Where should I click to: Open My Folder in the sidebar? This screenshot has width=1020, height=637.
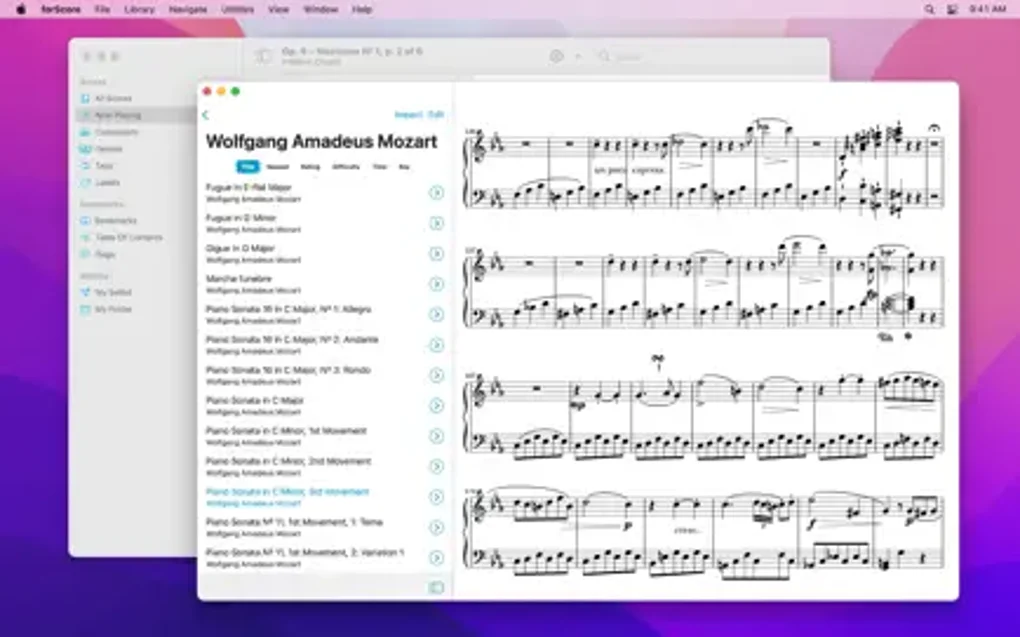point(112,309)
